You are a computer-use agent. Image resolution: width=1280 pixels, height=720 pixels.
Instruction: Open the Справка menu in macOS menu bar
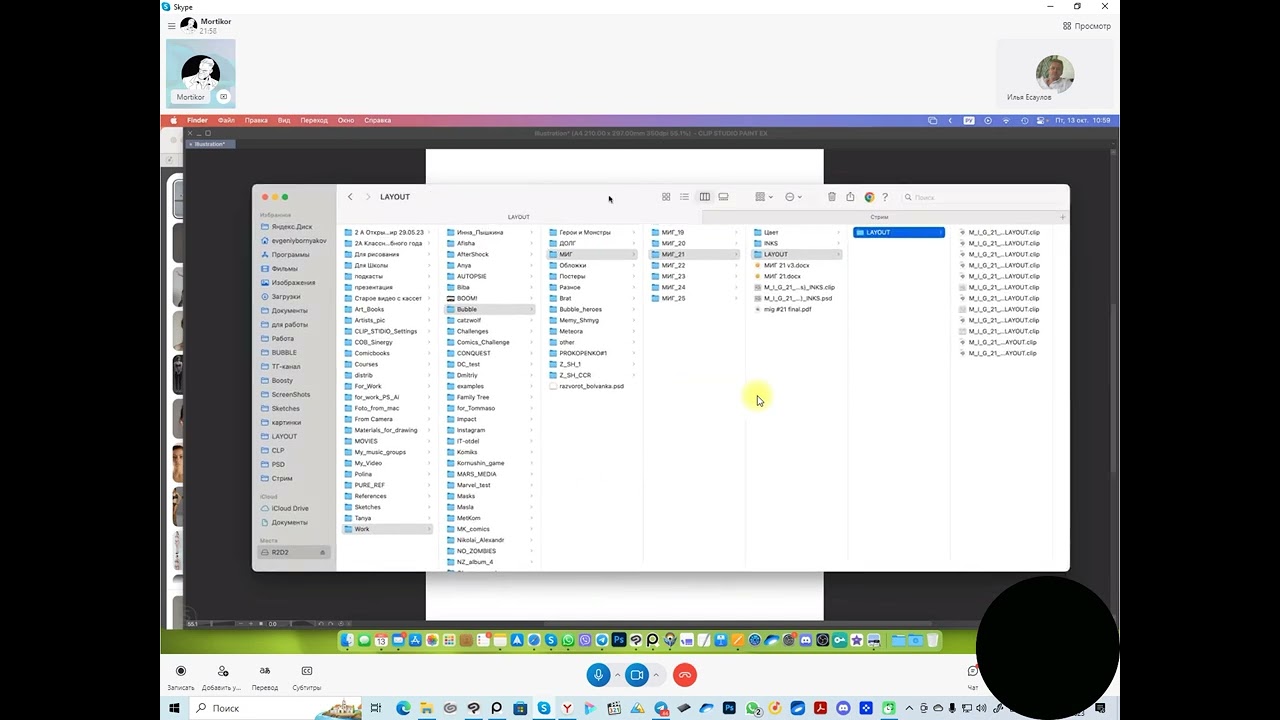click(x=378, y=120)
